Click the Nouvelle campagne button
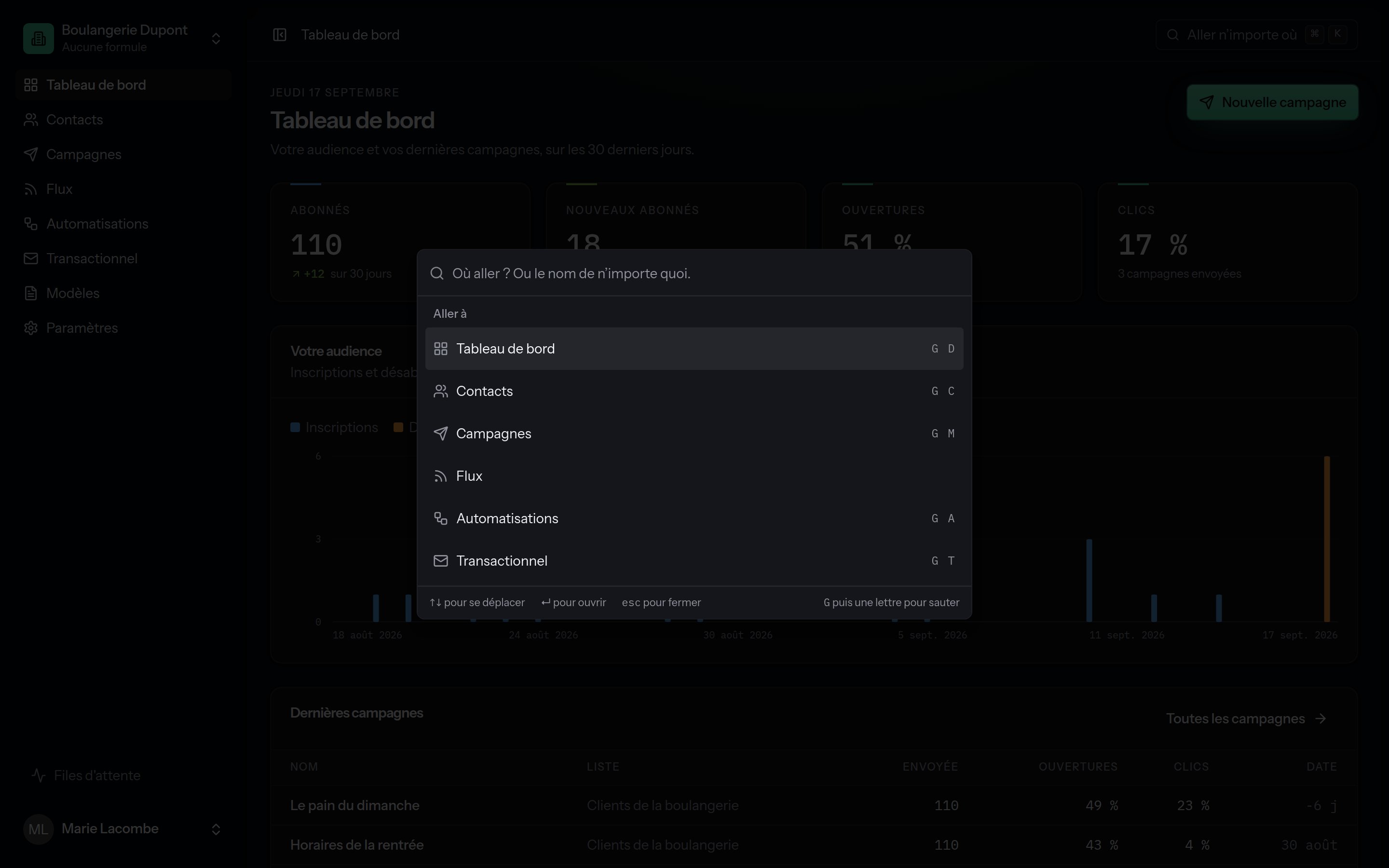The image size is (1389, 868). coord(1272,102)
